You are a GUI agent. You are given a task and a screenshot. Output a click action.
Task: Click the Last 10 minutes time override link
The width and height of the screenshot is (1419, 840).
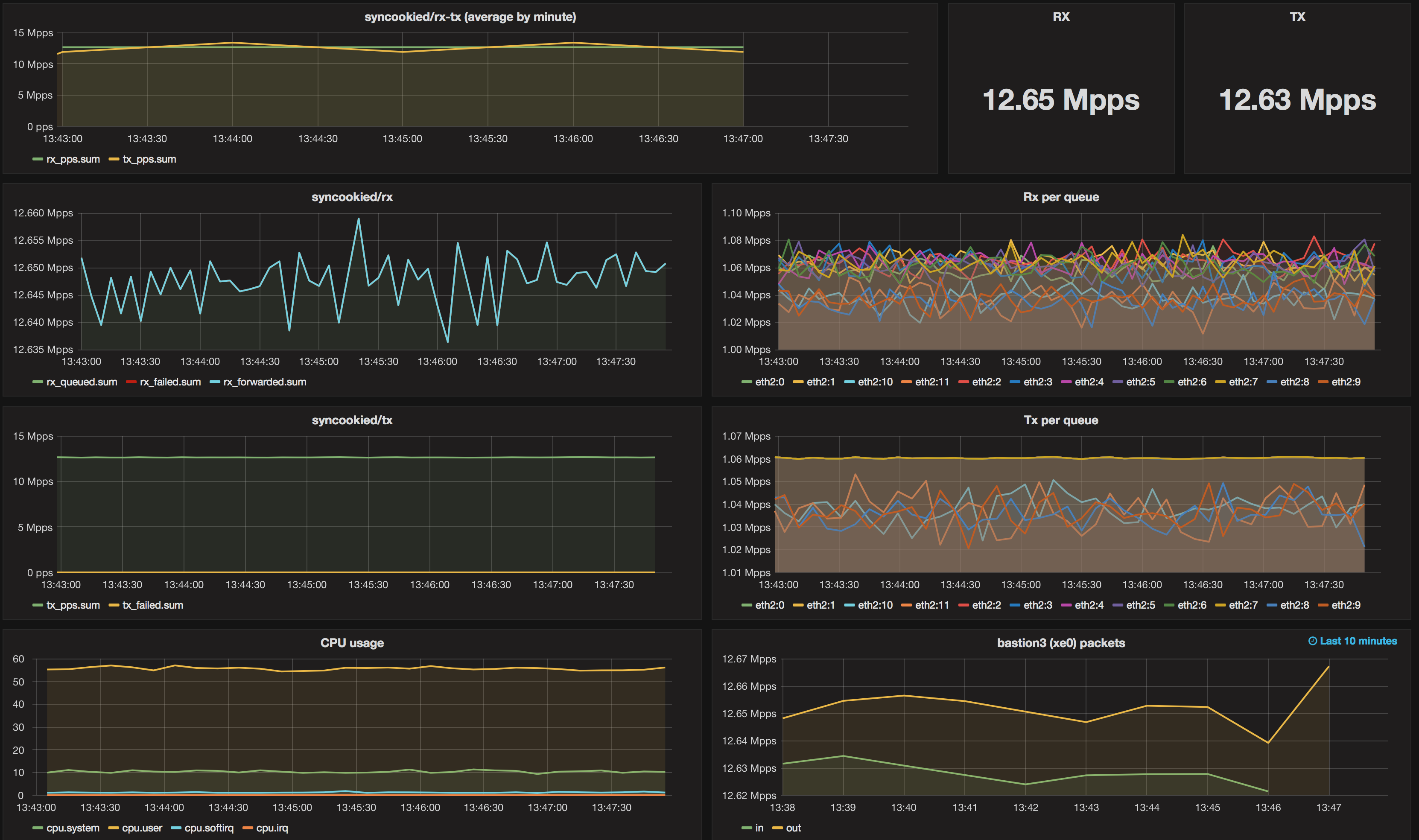[x=1358, y=641]
